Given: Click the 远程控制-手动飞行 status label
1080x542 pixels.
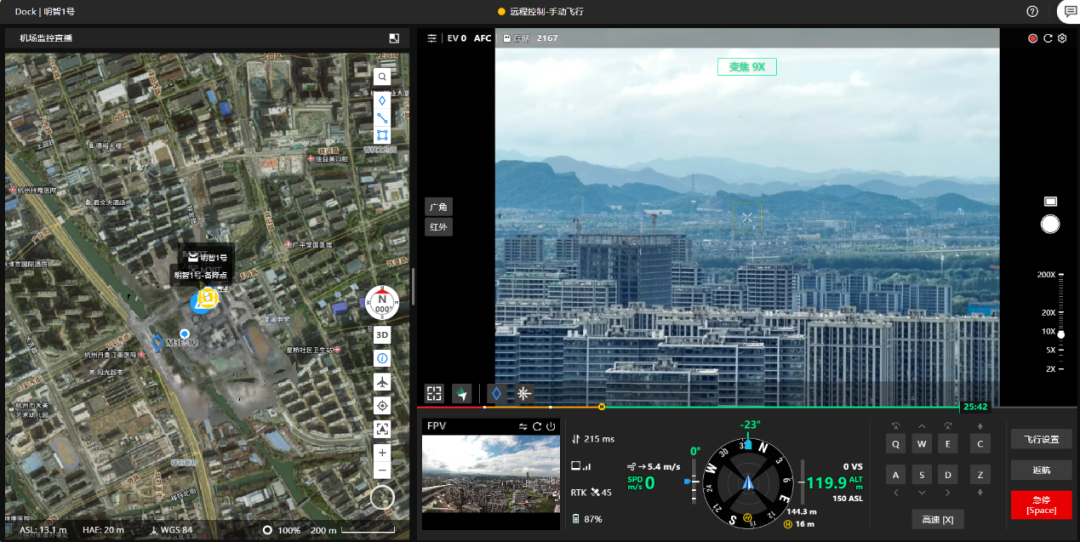Looking at the screenshot, I should (546, 12).
